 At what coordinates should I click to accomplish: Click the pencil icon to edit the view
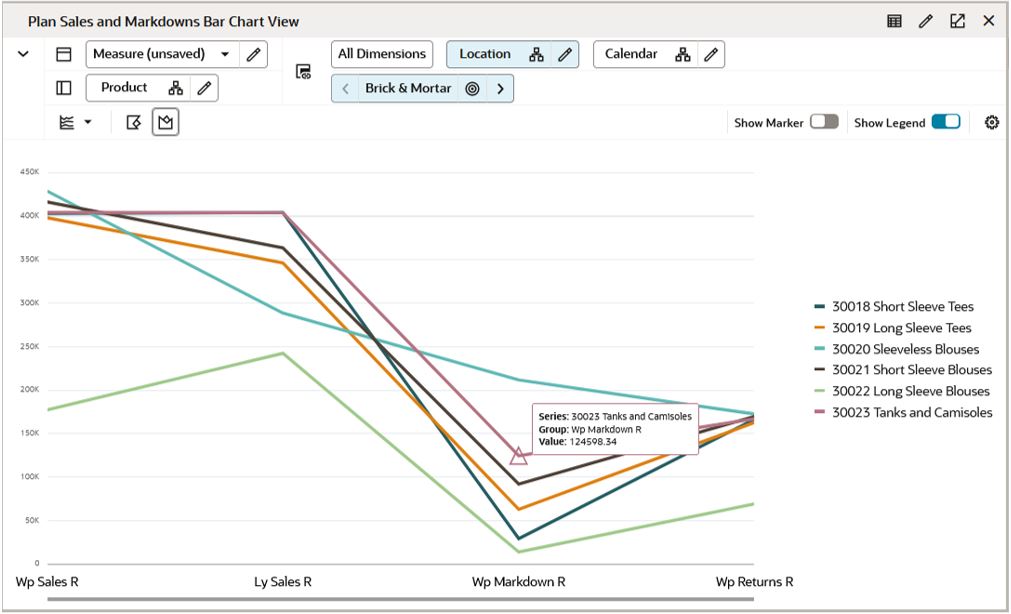click(x=926, y=20)
